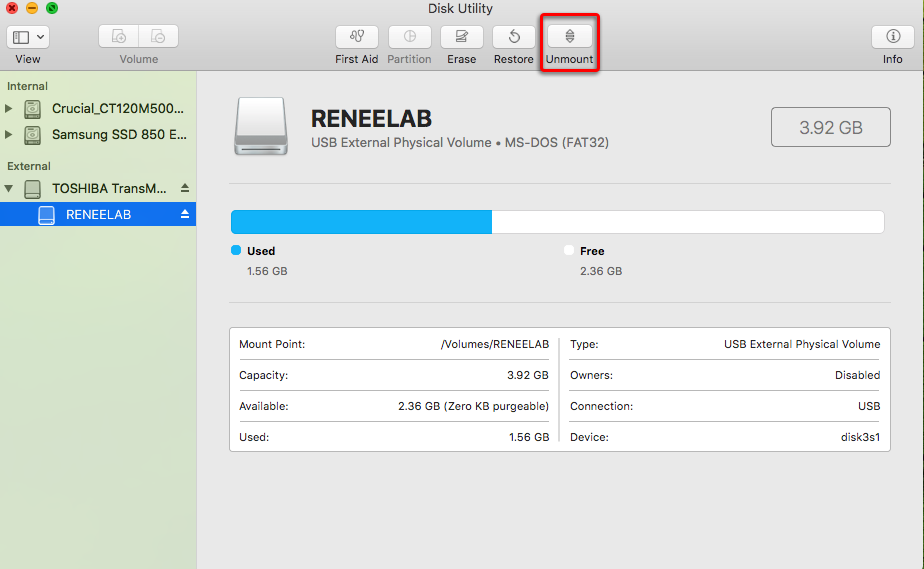Click the Used 1.56 GB table value
Screen dimensions: 924x569
click(529, 437)
